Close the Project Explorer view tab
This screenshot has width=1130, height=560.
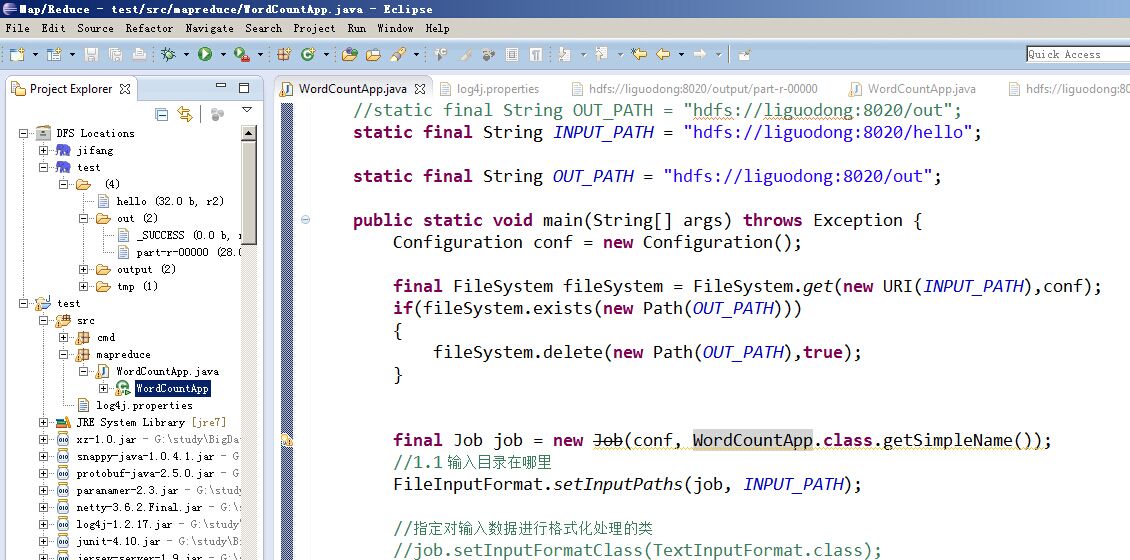coord(125,89)
